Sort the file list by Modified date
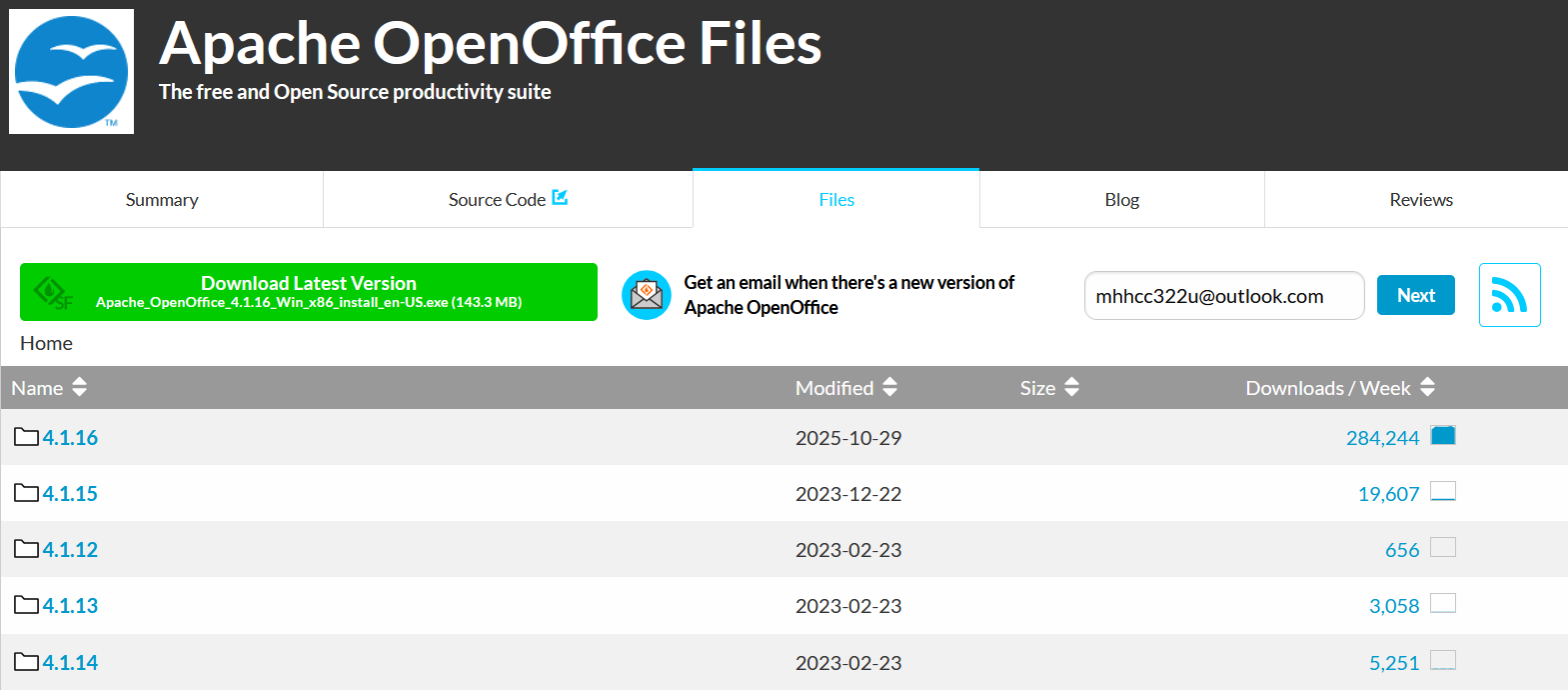The width and height of the screenshot is (1568, 690). 845,388
